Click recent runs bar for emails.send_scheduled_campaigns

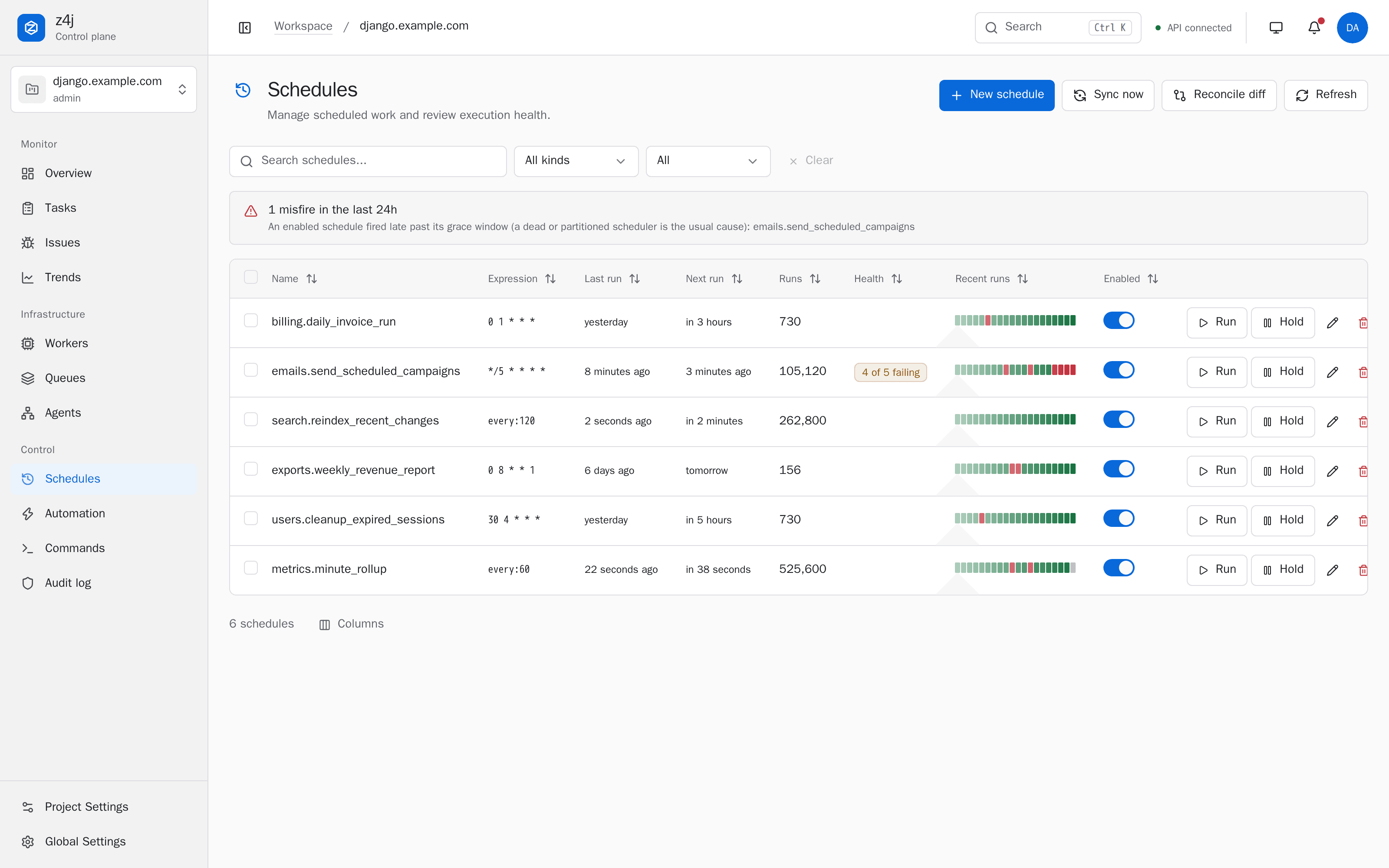click(1015, 370)
